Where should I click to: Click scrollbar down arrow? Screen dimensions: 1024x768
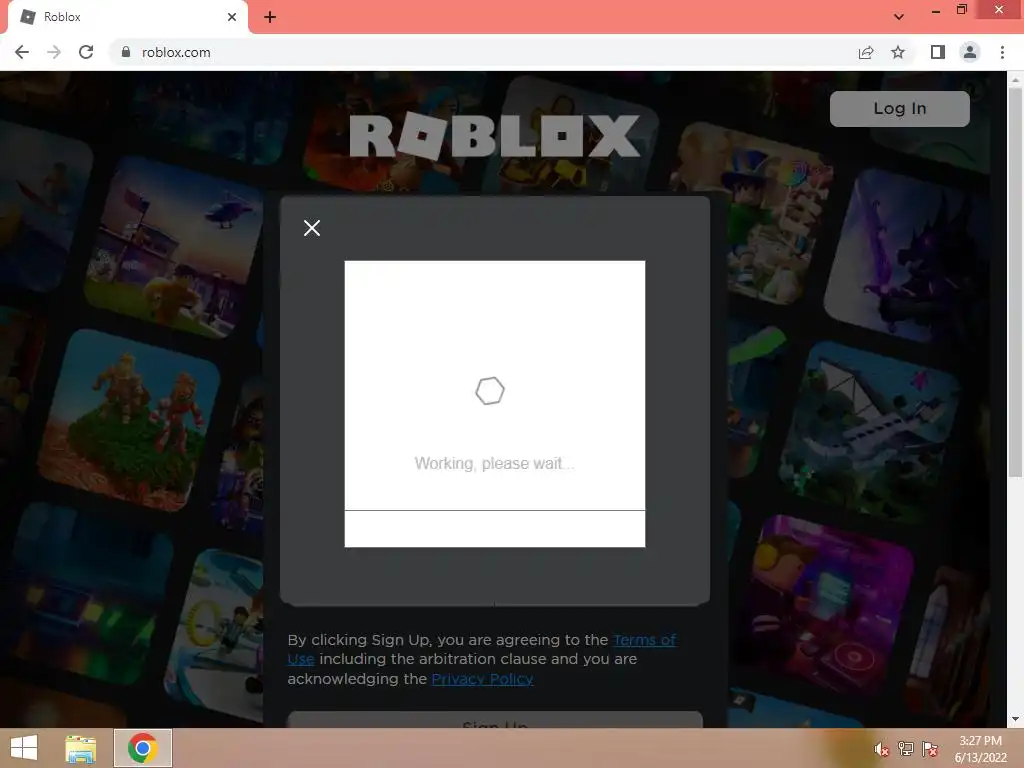pyautogui.click(x=1015, y=719)
